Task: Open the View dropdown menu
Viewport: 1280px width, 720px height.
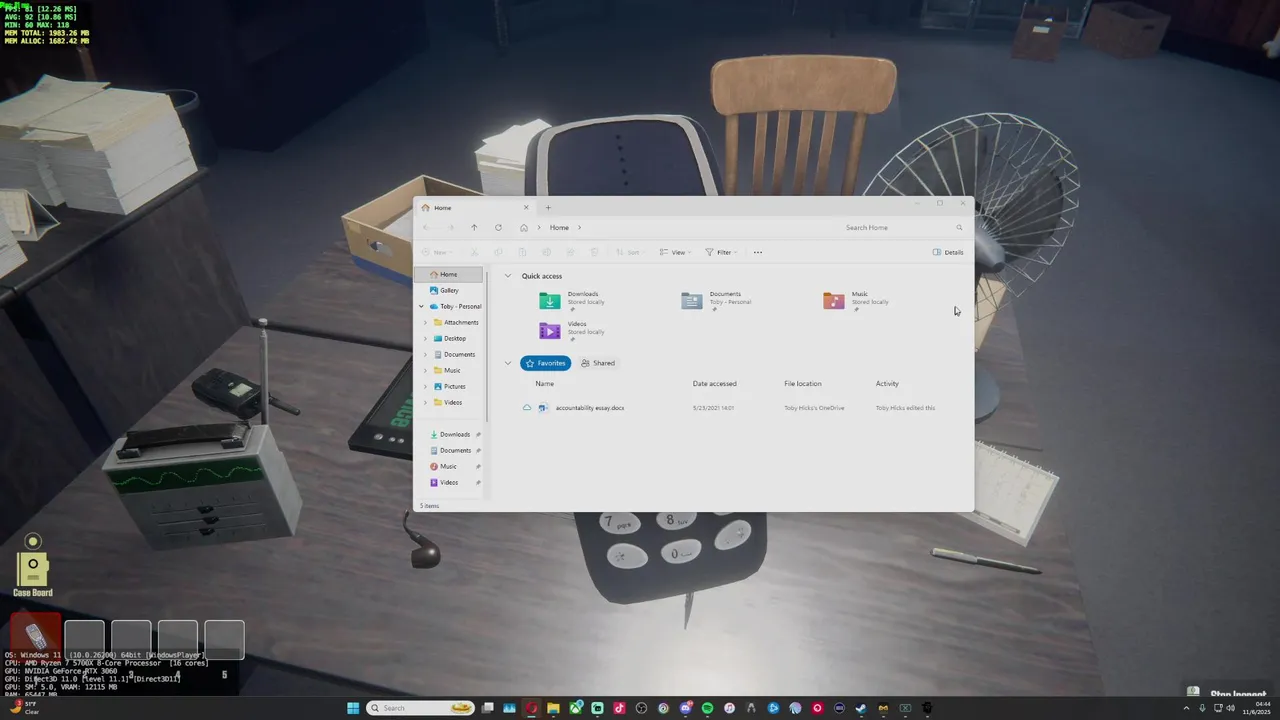Action: click(x=676, y=252)
